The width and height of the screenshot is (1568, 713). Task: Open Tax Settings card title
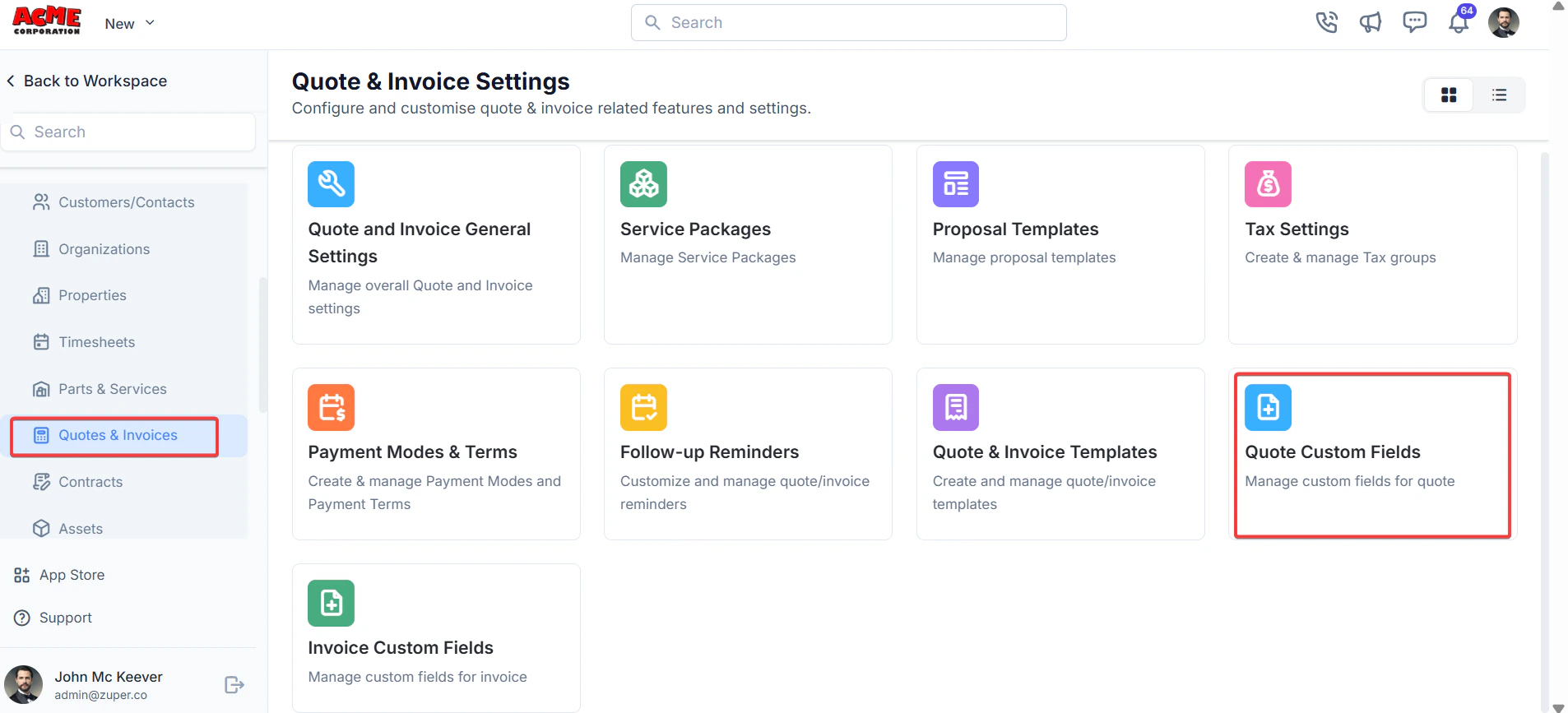point(1297,229)
